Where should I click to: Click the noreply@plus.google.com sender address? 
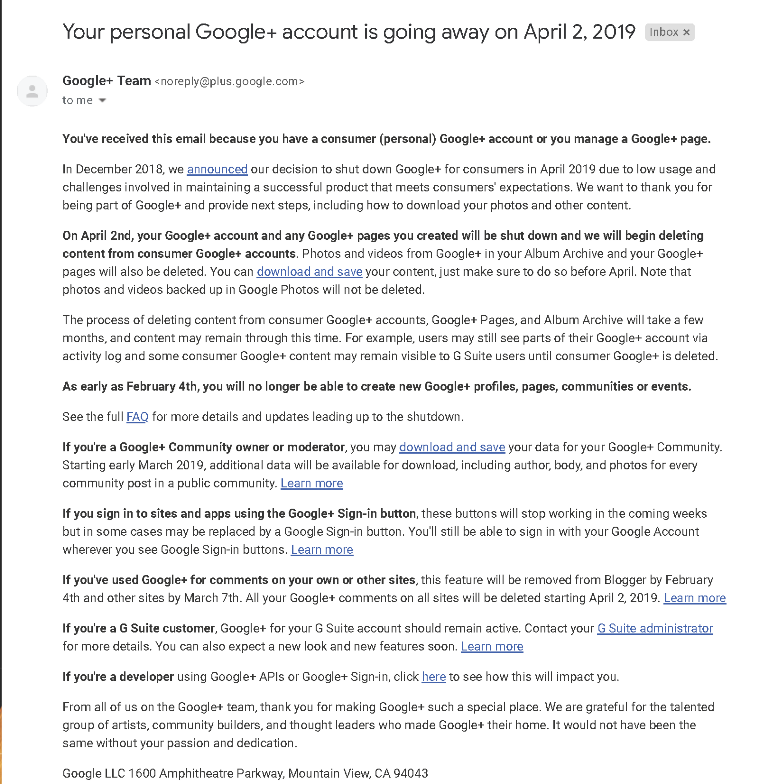click(230, 82)
